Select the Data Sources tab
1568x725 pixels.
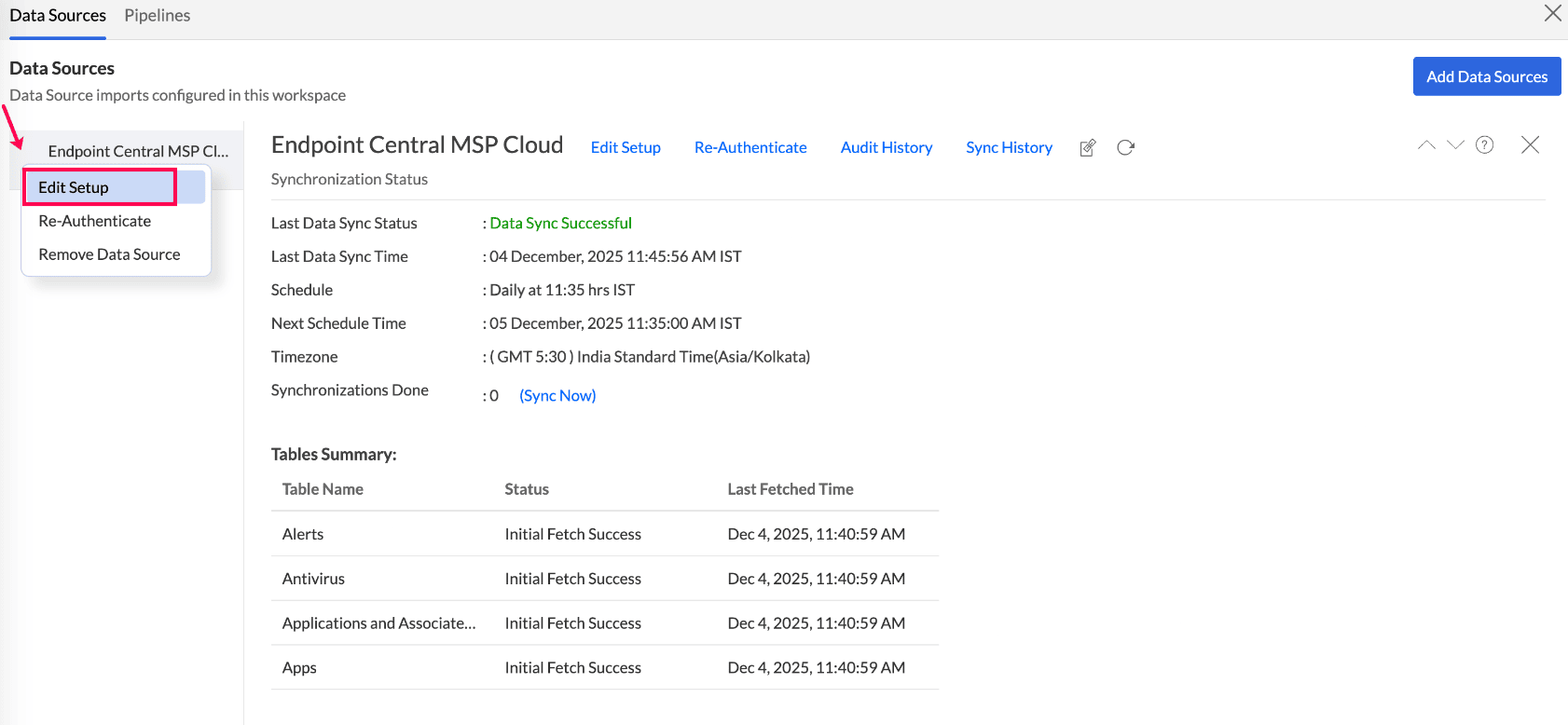pyautogui.click(x=58, y=16)
